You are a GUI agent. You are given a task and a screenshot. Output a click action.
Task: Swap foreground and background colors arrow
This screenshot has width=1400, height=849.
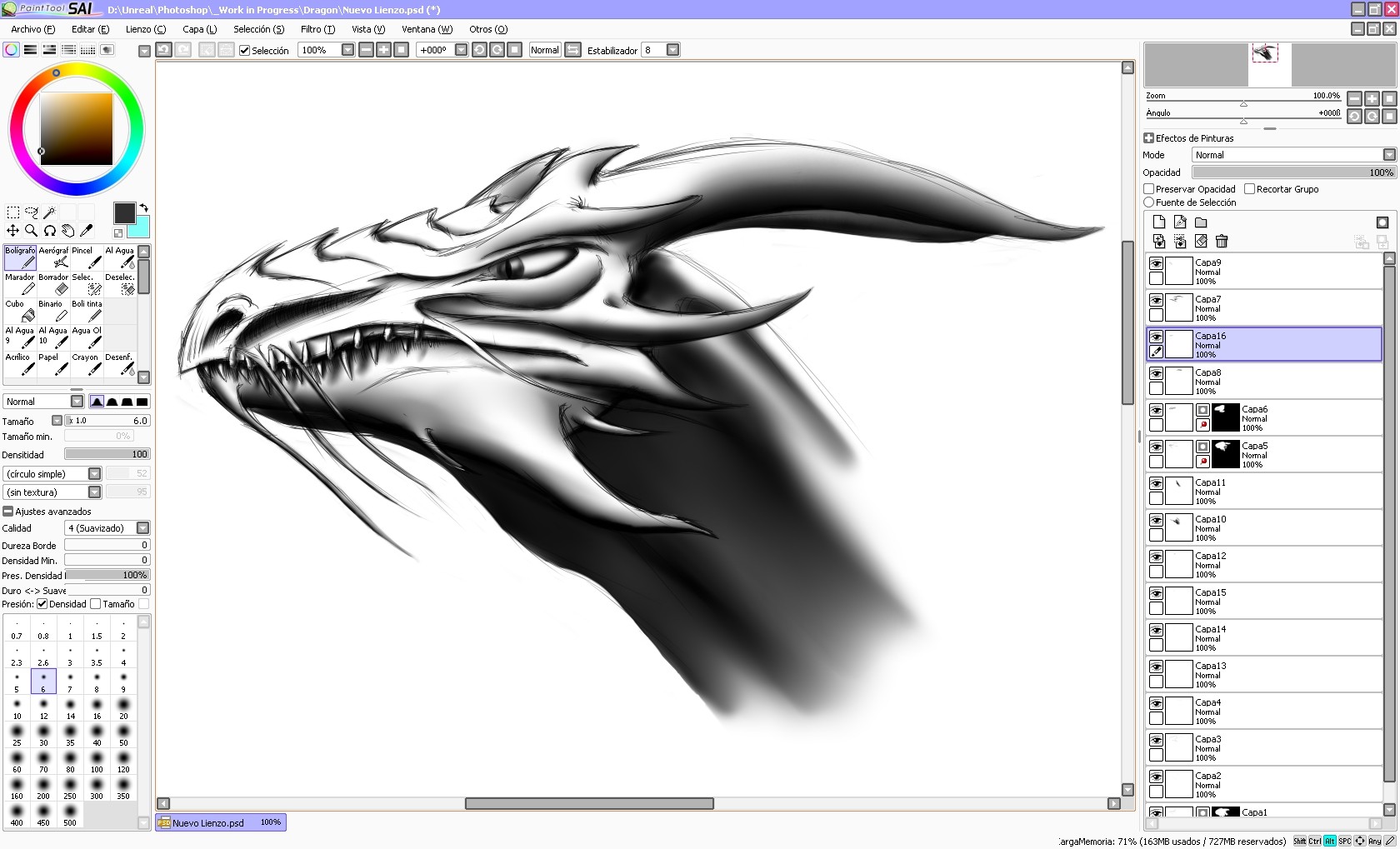click(143, 208)
